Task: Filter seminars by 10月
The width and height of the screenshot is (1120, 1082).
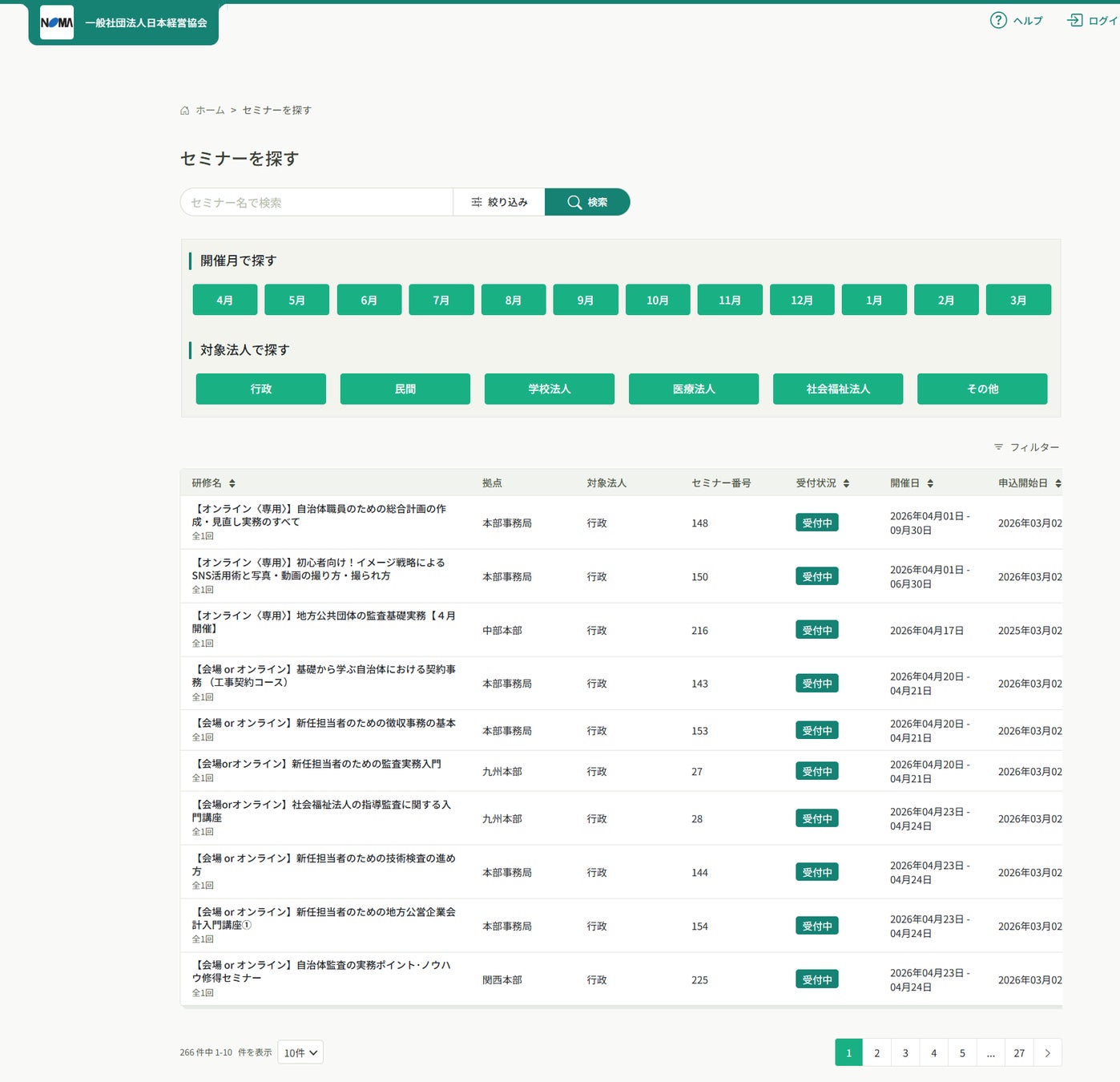Action: tap(658, 300)
